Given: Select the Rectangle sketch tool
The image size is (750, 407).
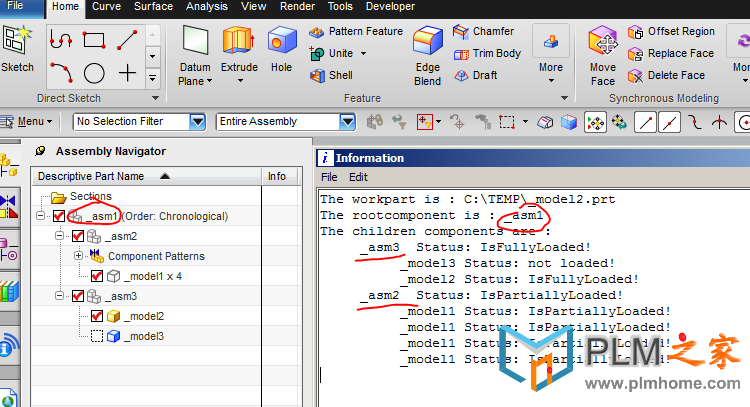Looking at the screenshot, I should point(94,40).
